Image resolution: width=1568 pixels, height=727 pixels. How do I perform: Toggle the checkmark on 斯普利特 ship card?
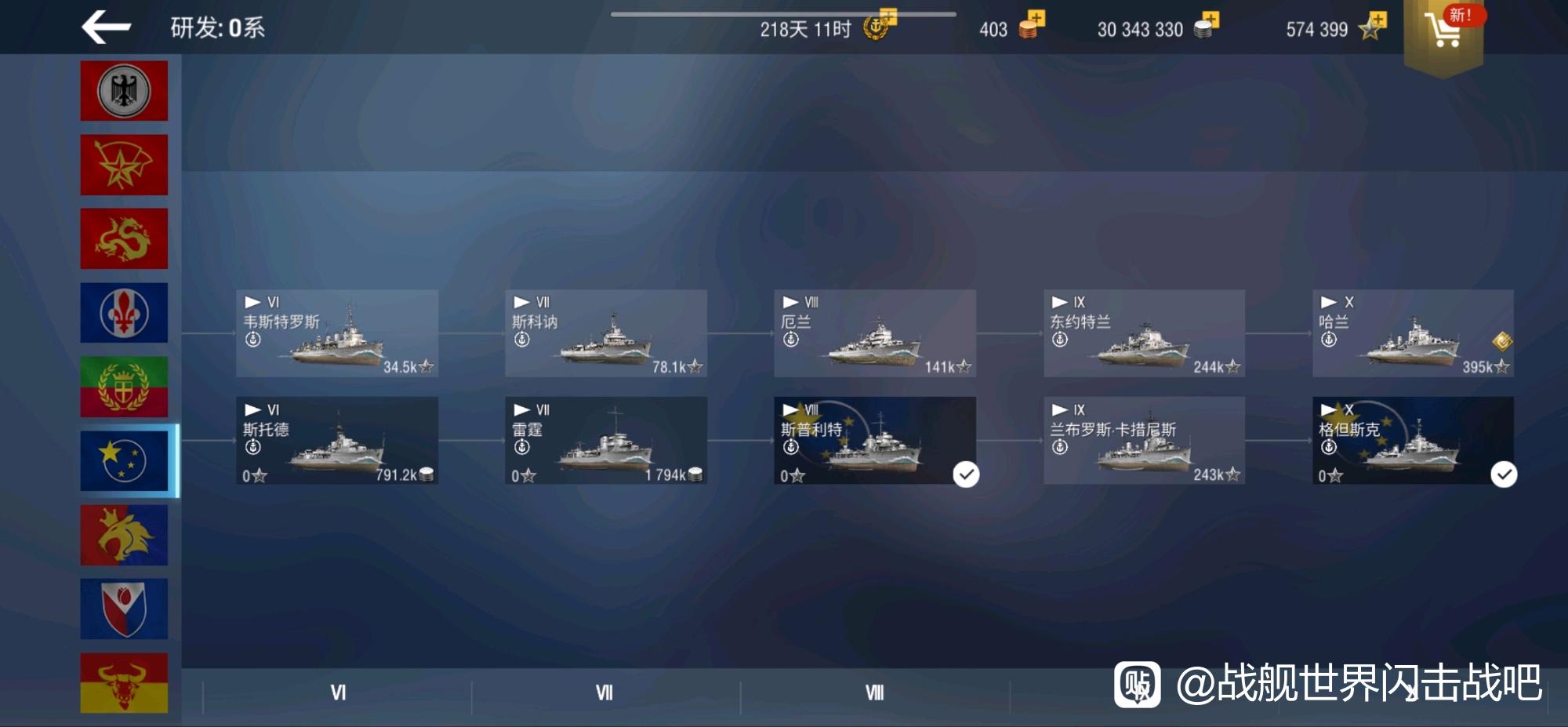(x=966, y=474)
